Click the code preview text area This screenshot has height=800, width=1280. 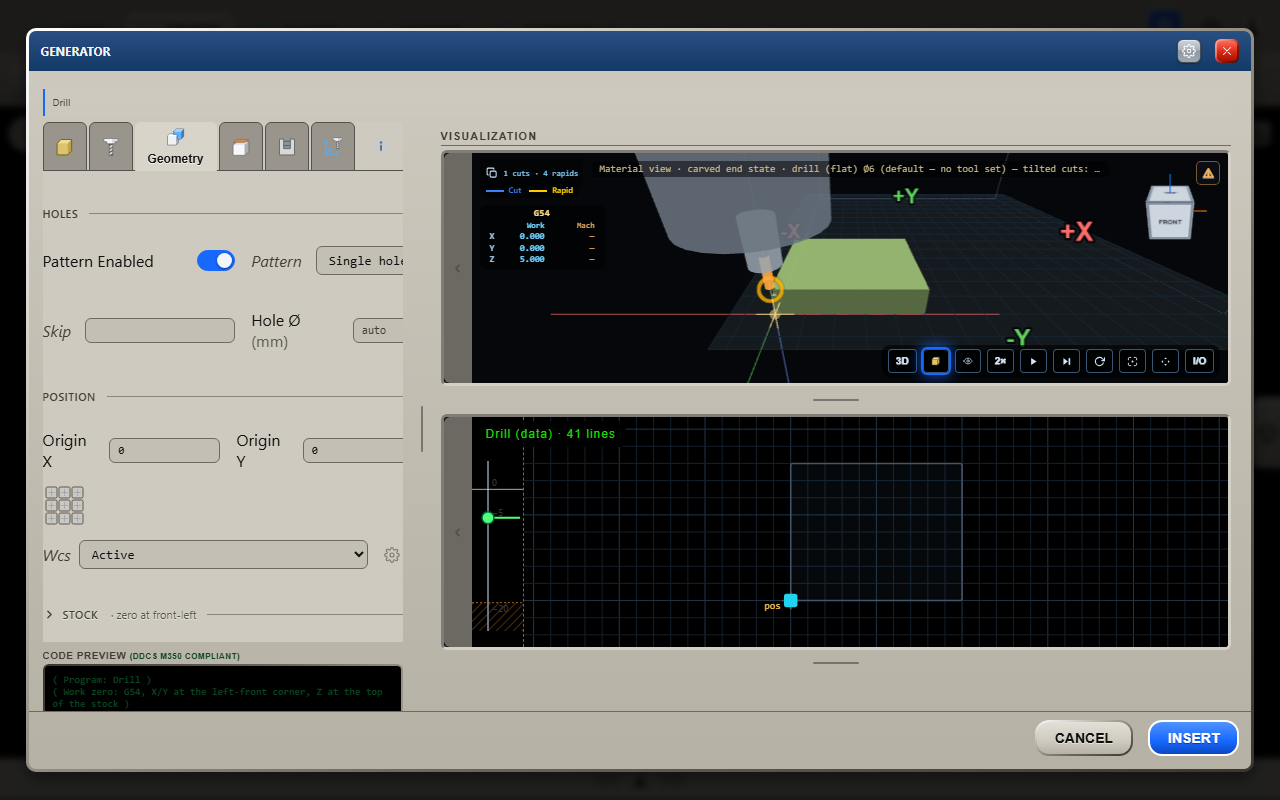tap(223, 688)
